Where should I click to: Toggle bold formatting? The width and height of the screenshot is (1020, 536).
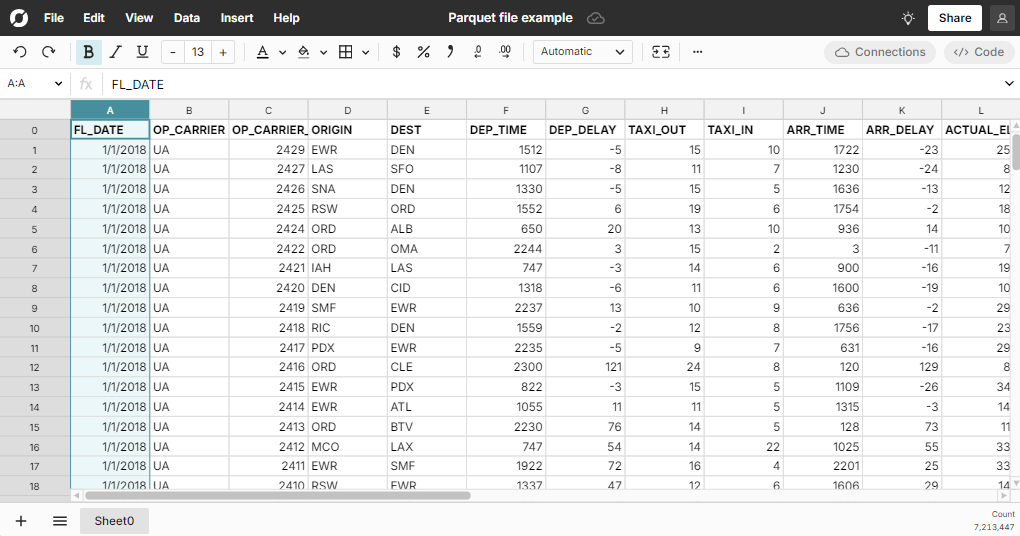tap(89, 52)
